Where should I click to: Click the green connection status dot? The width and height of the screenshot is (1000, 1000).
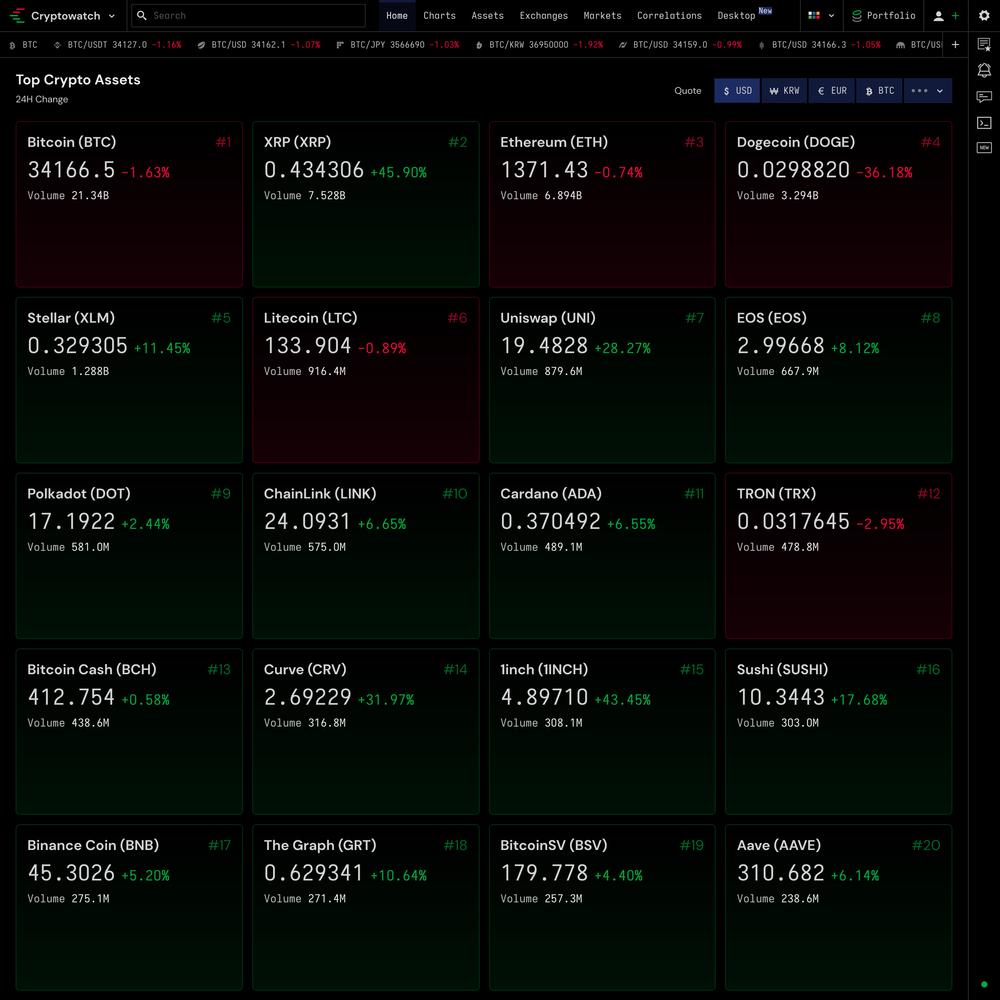click(984, 984)
